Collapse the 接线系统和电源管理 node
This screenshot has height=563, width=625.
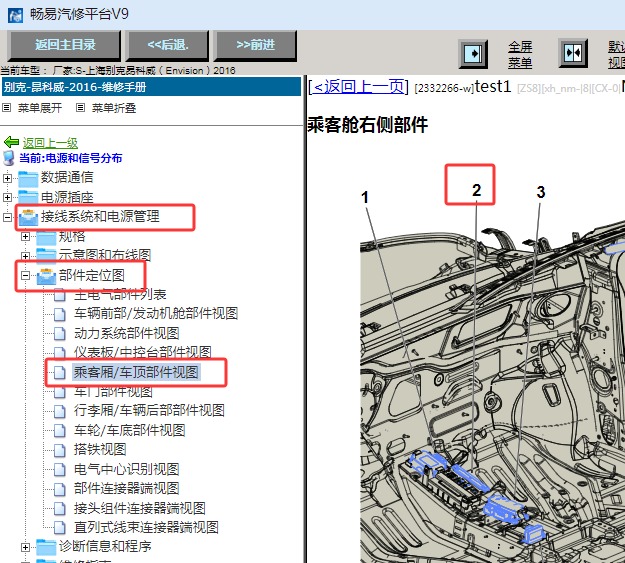[x=7, y=217]
